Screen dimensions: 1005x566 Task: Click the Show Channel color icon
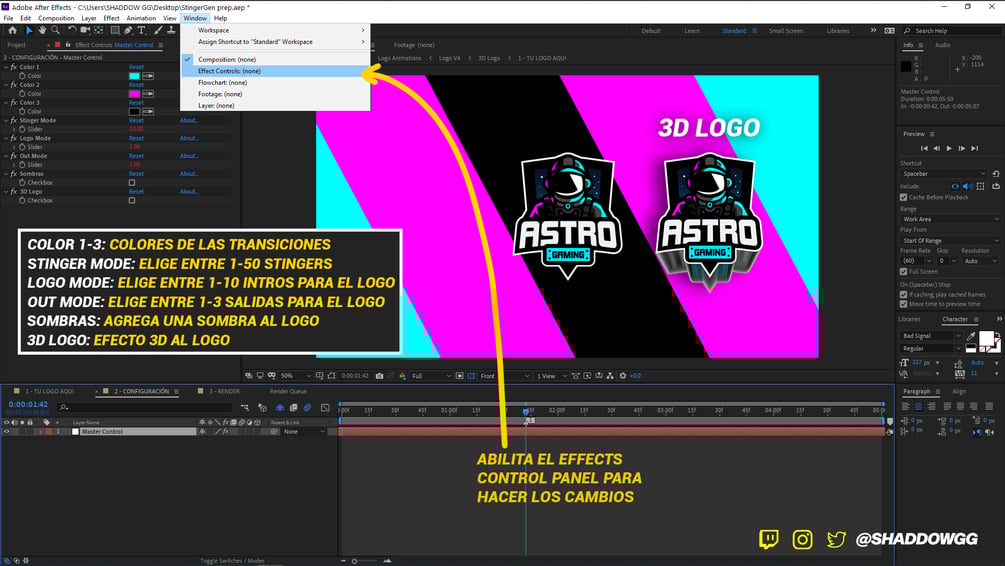tap(403, 376)
